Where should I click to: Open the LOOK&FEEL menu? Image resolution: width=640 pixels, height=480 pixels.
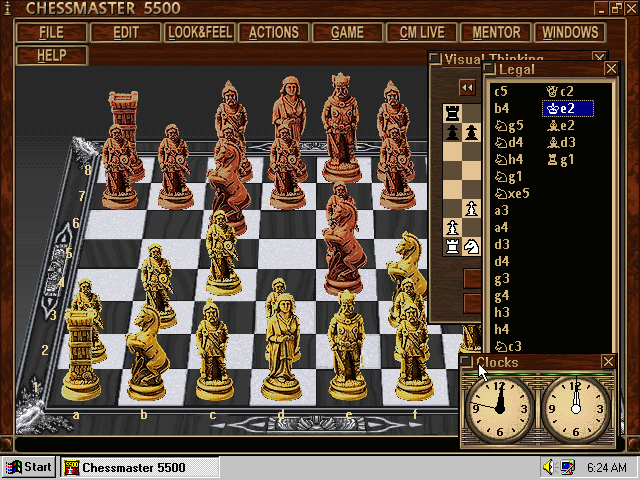tap(200, 32)
